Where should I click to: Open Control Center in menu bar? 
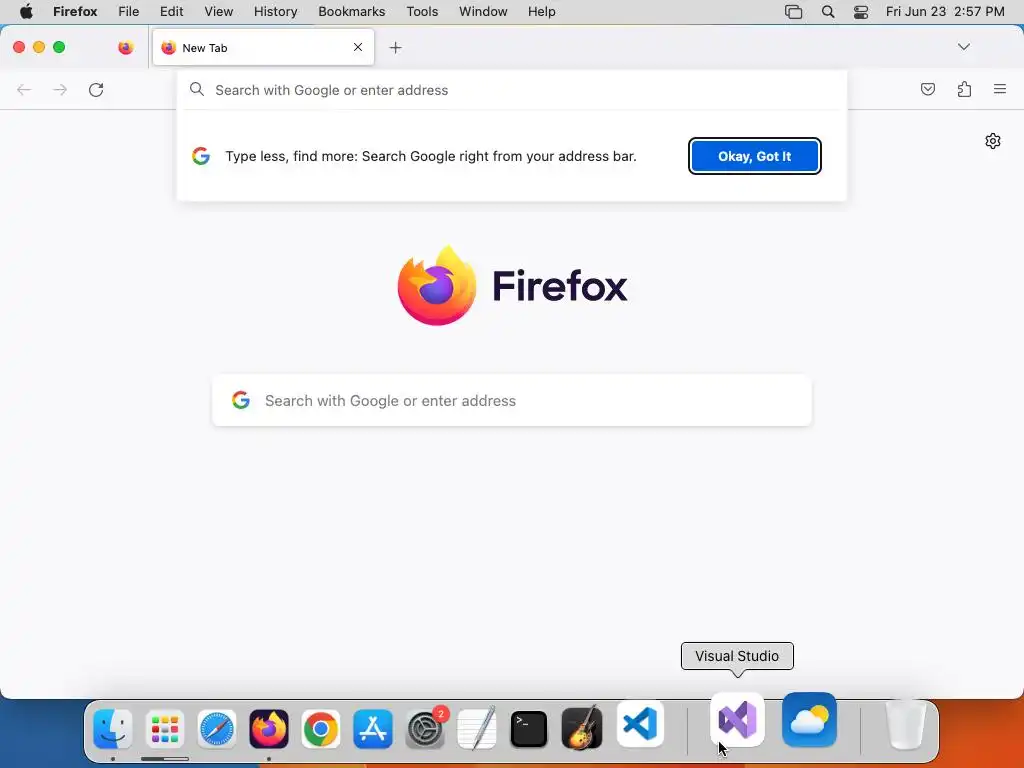tap(861, 12)
